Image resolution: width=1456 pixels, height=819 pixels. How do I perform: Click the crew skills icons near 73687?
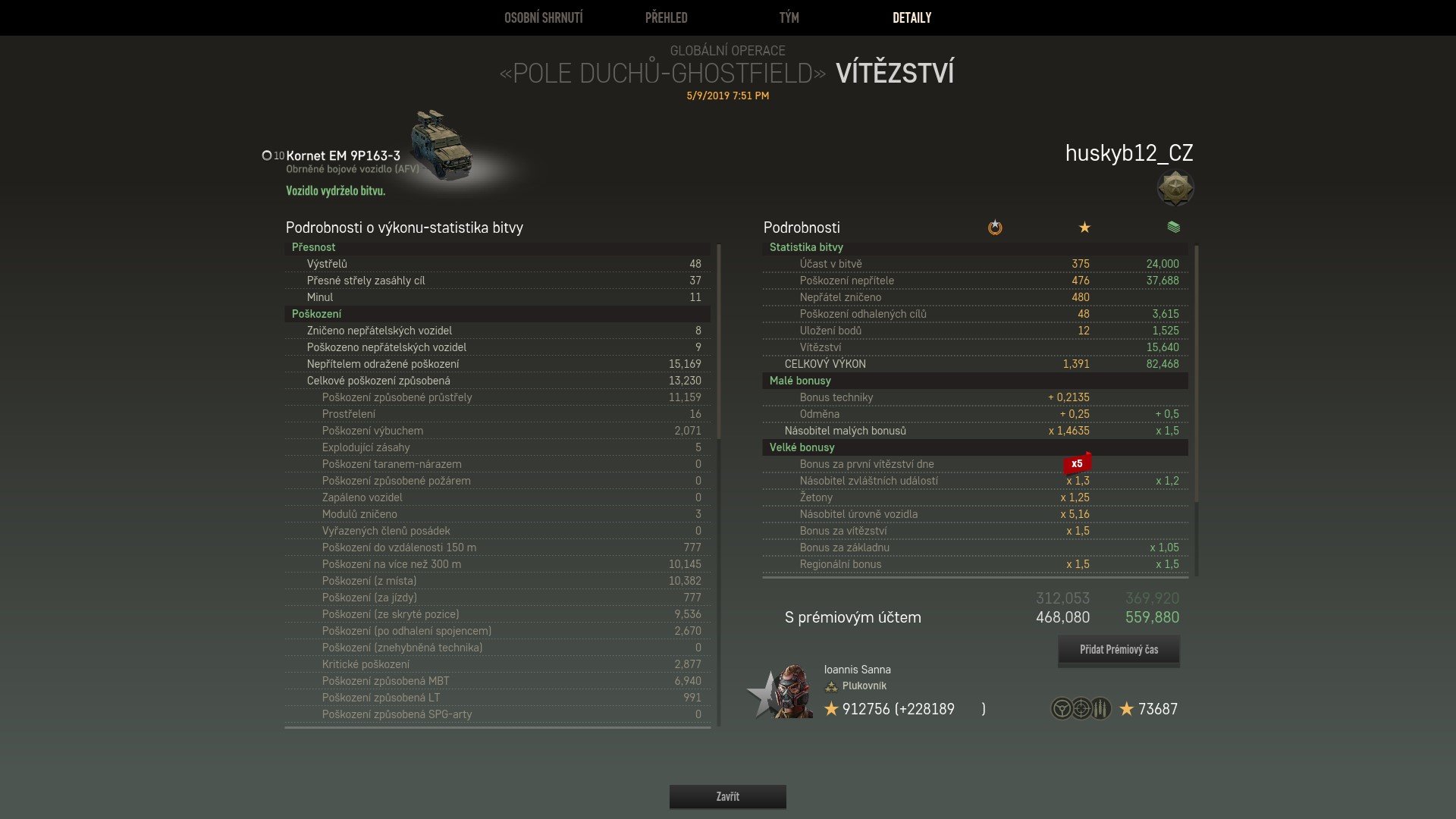pos(1081,709)
